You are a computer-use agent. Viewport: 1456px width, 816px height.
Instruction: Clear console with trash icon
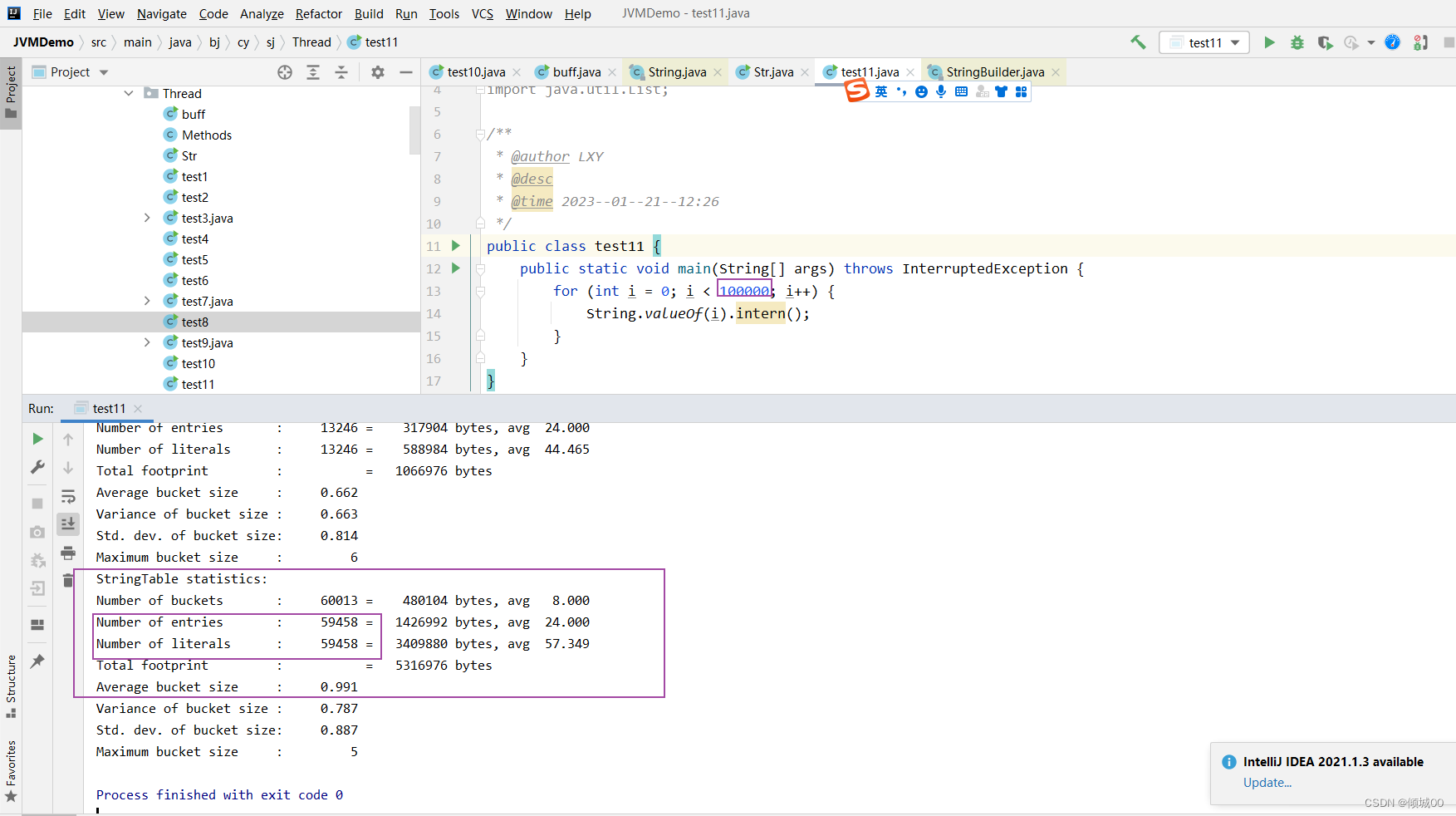click(68, 580)
